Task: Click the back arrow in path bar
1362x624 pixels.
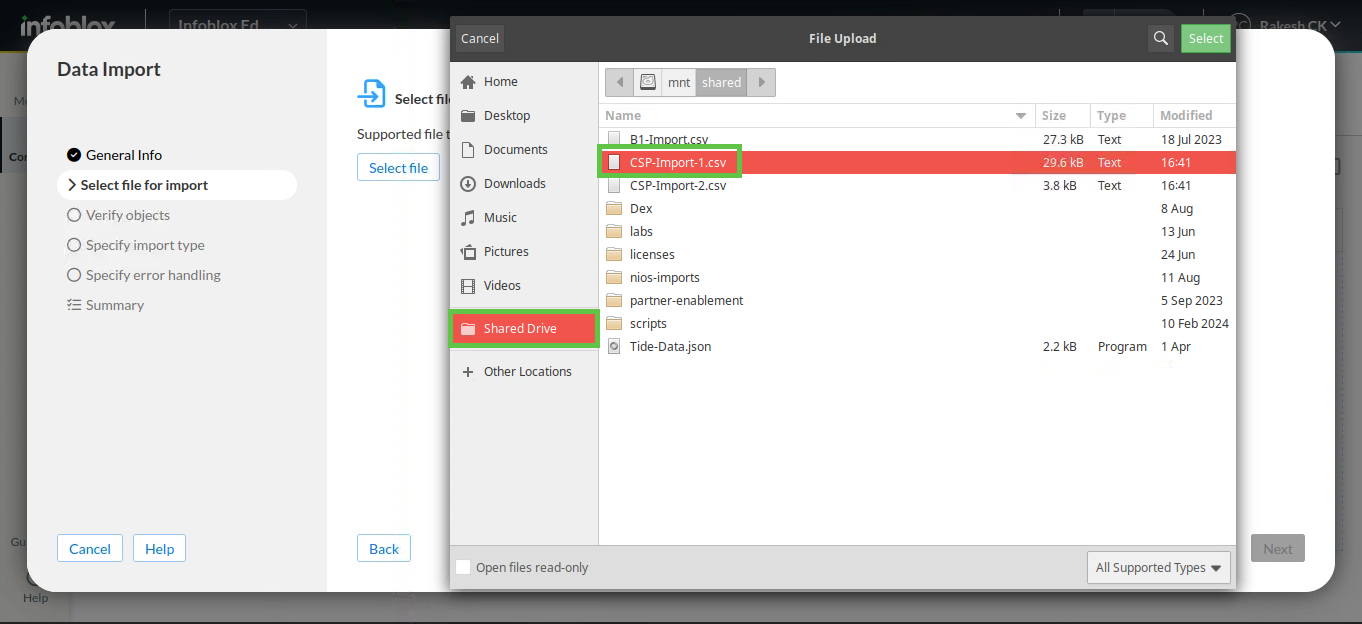Action: coord(620,82)
